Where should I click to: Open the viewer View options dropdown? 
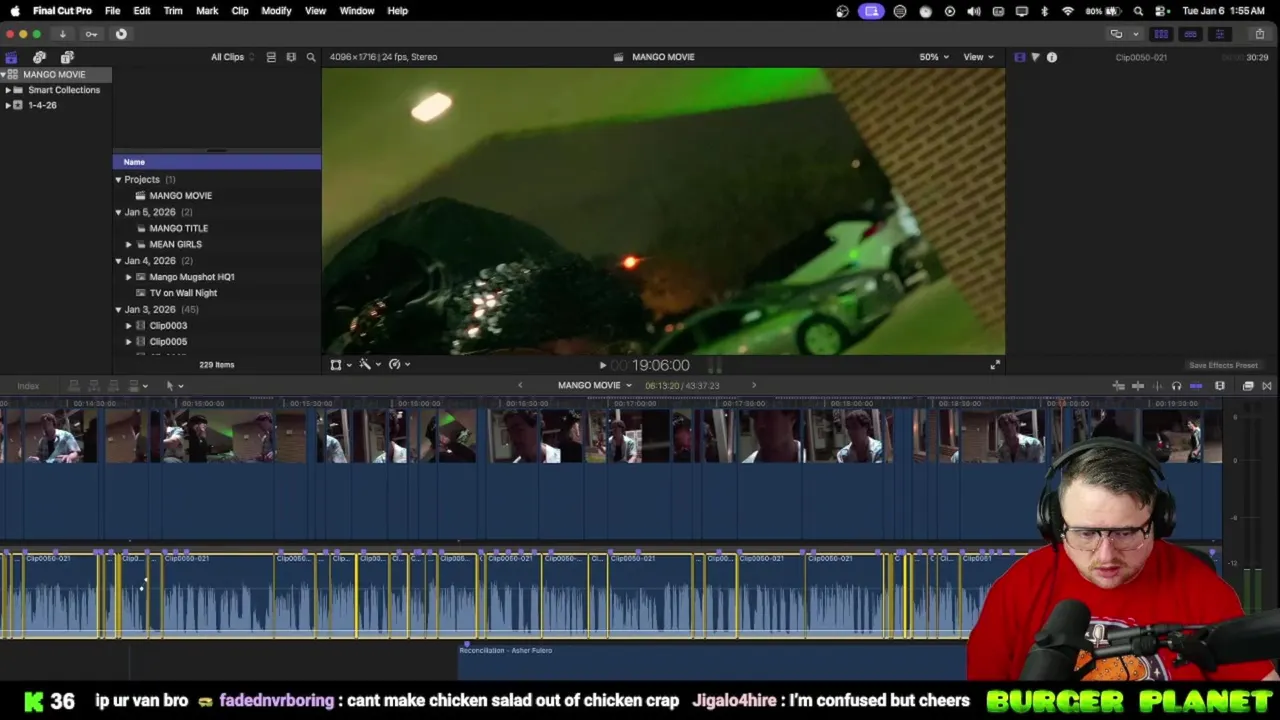pos(978,57)
